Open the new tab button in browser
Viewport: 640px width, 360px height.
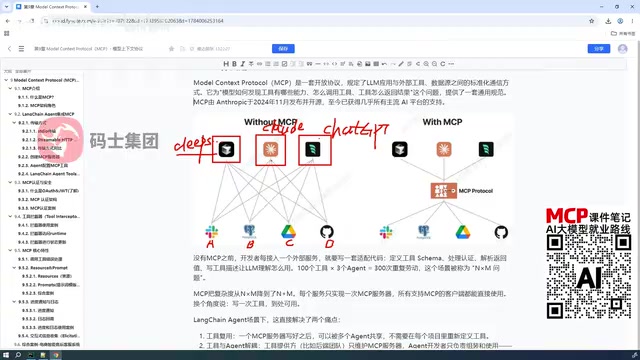97,7
